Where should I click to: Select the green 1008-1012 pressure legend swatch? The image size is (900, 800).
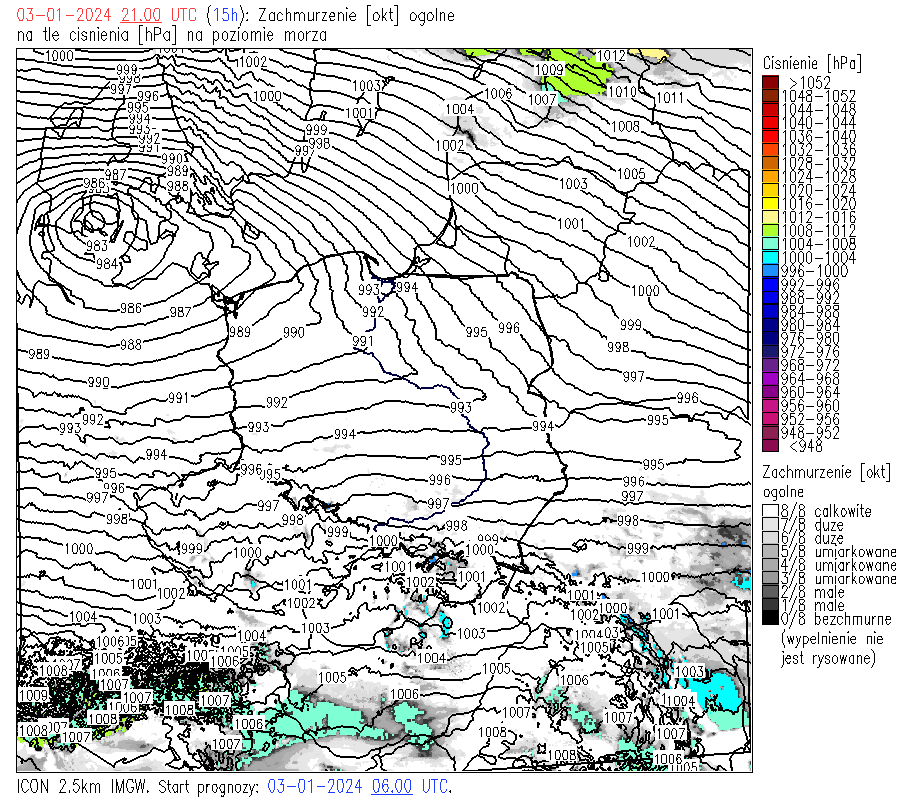coord(770,231)
